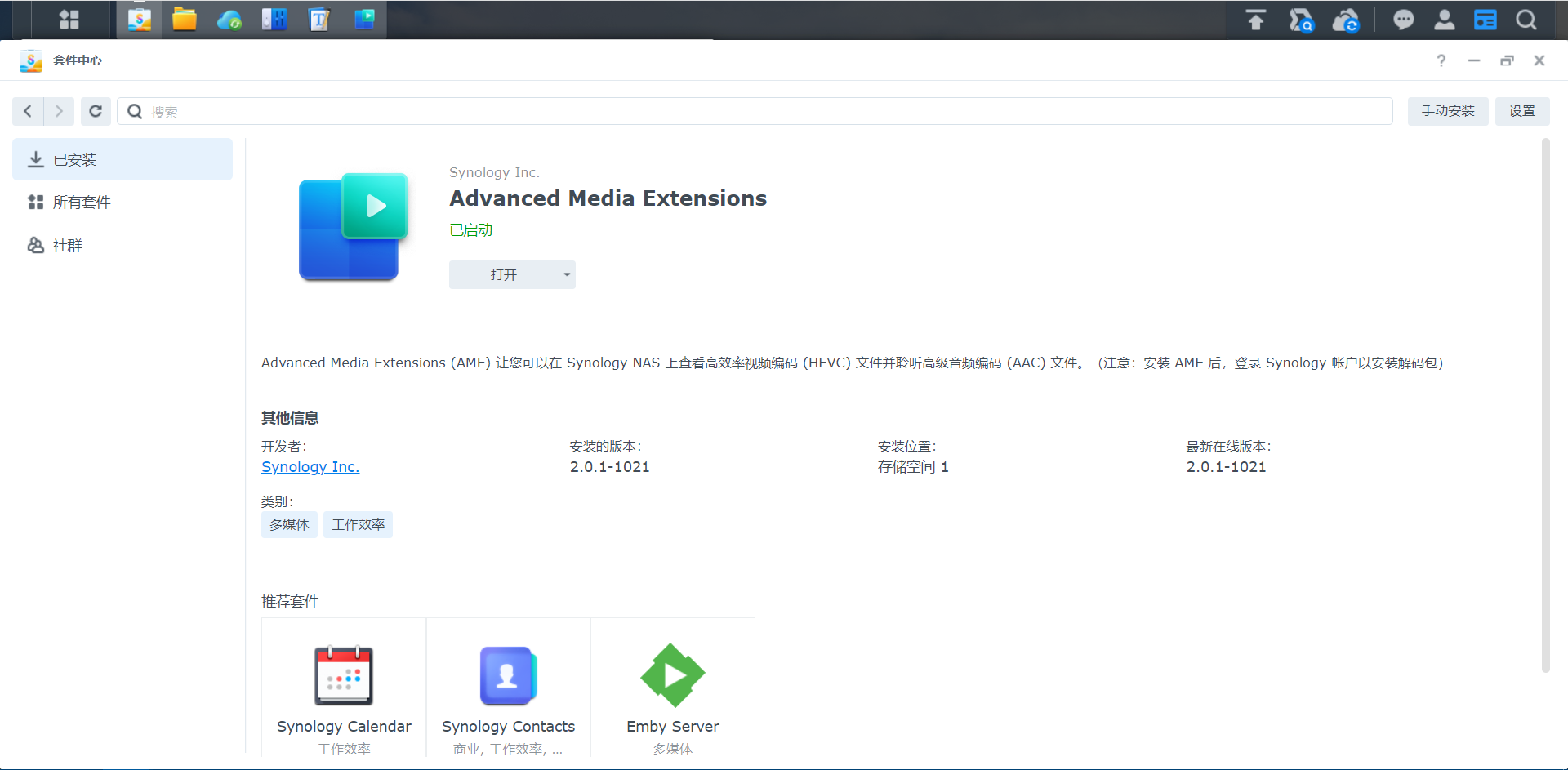The image size is (1568, 770).
Task: Open the widgets panel icon
Action: pos(1486,20)
